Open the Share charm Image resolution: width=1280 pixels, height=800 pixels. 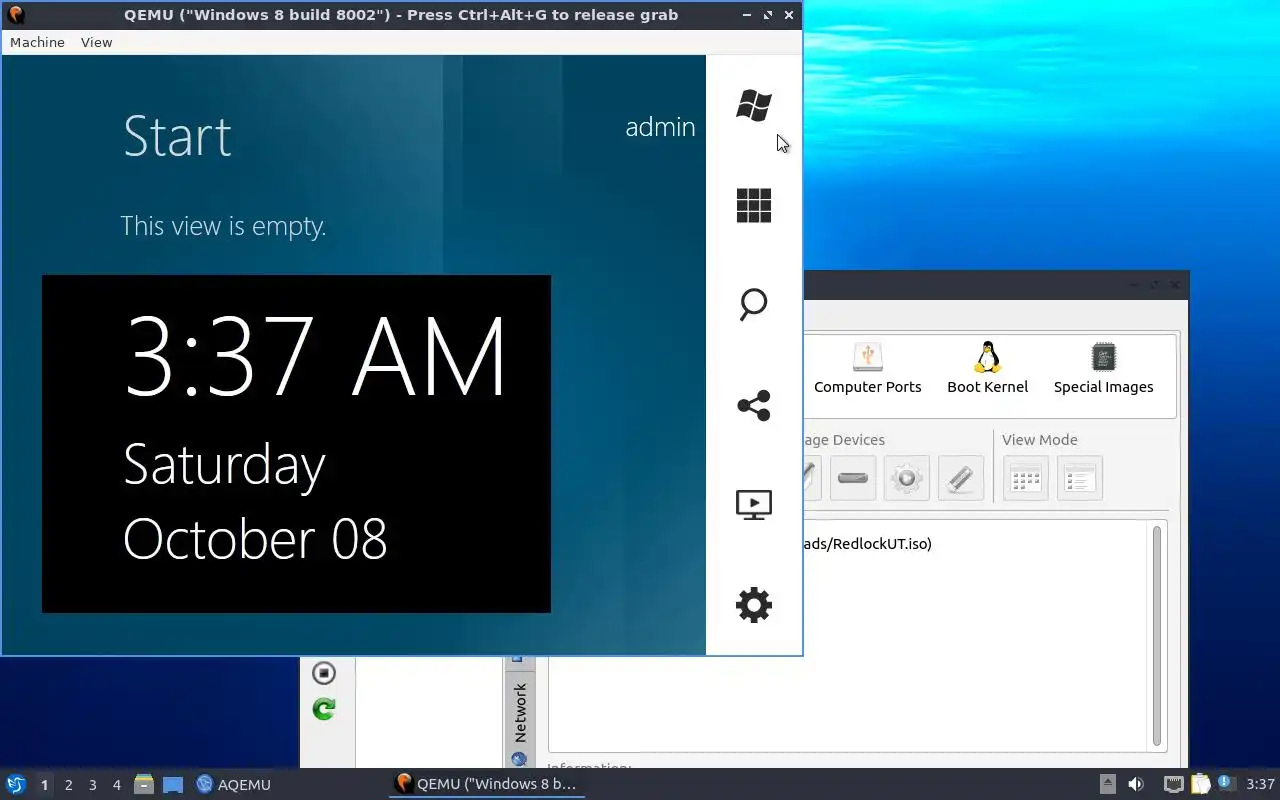[x=754, y=405]
